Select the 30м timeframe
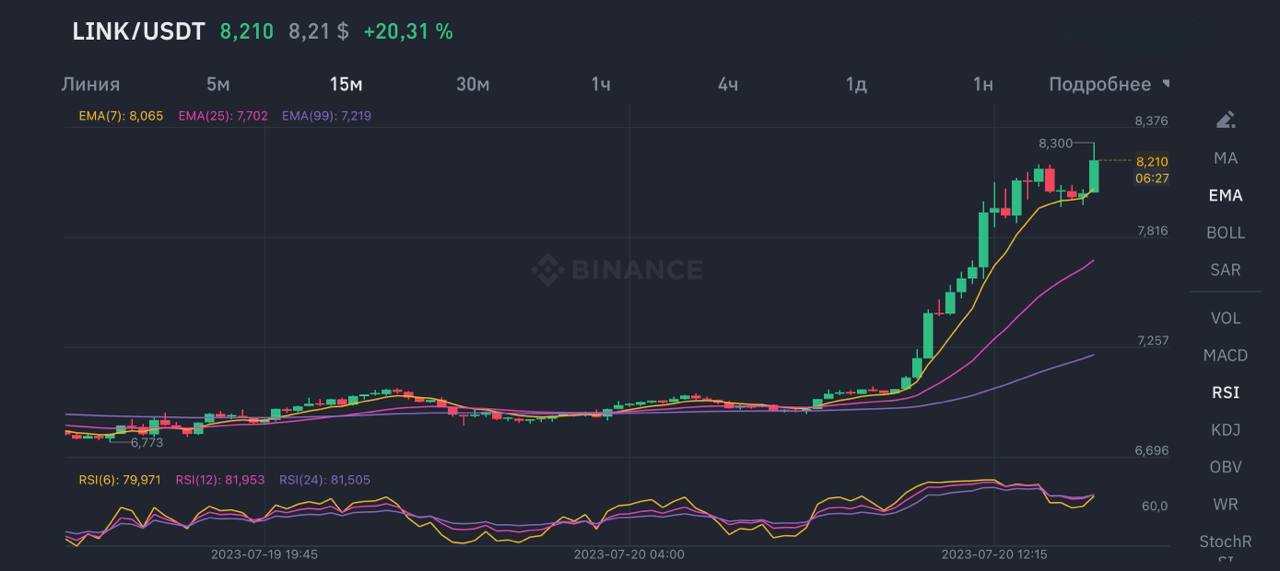The width and height of the screenshot is (1280, 571). point(473,84)
